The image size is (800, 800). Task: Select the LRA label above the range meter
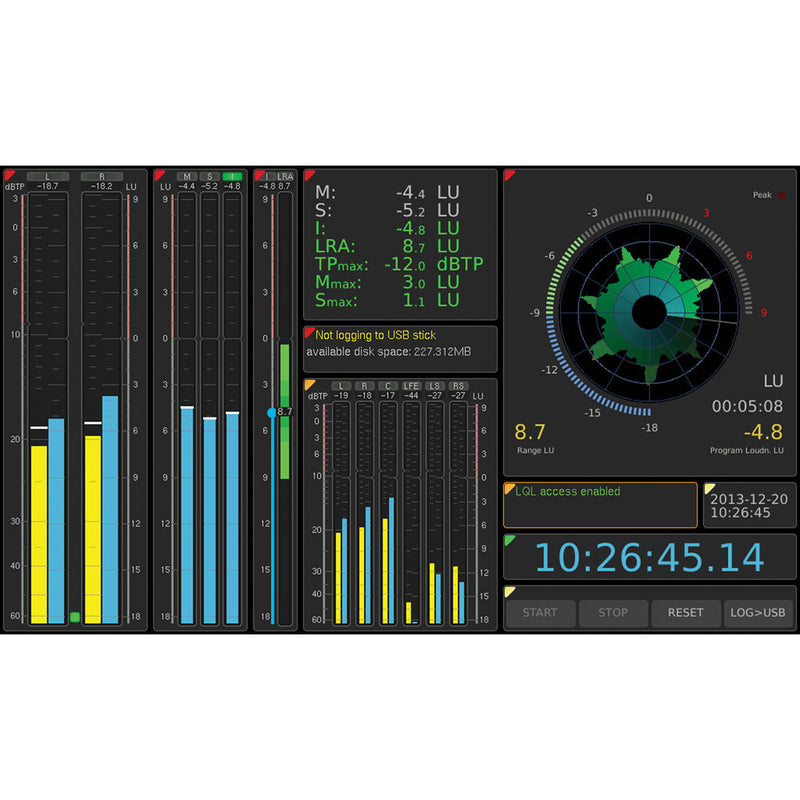(x=284, y=176)
